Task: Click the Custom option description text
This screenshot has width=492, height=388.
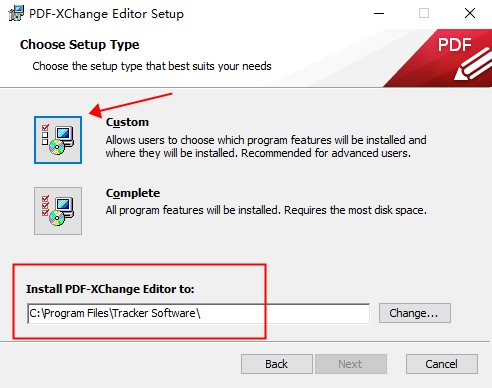Action: click(266, 147)
